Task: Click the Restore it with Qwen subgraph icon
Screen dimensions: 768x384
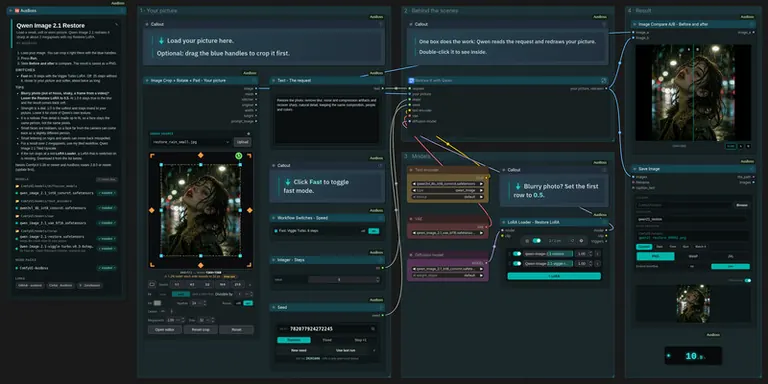Action: [x=411, y=80]
